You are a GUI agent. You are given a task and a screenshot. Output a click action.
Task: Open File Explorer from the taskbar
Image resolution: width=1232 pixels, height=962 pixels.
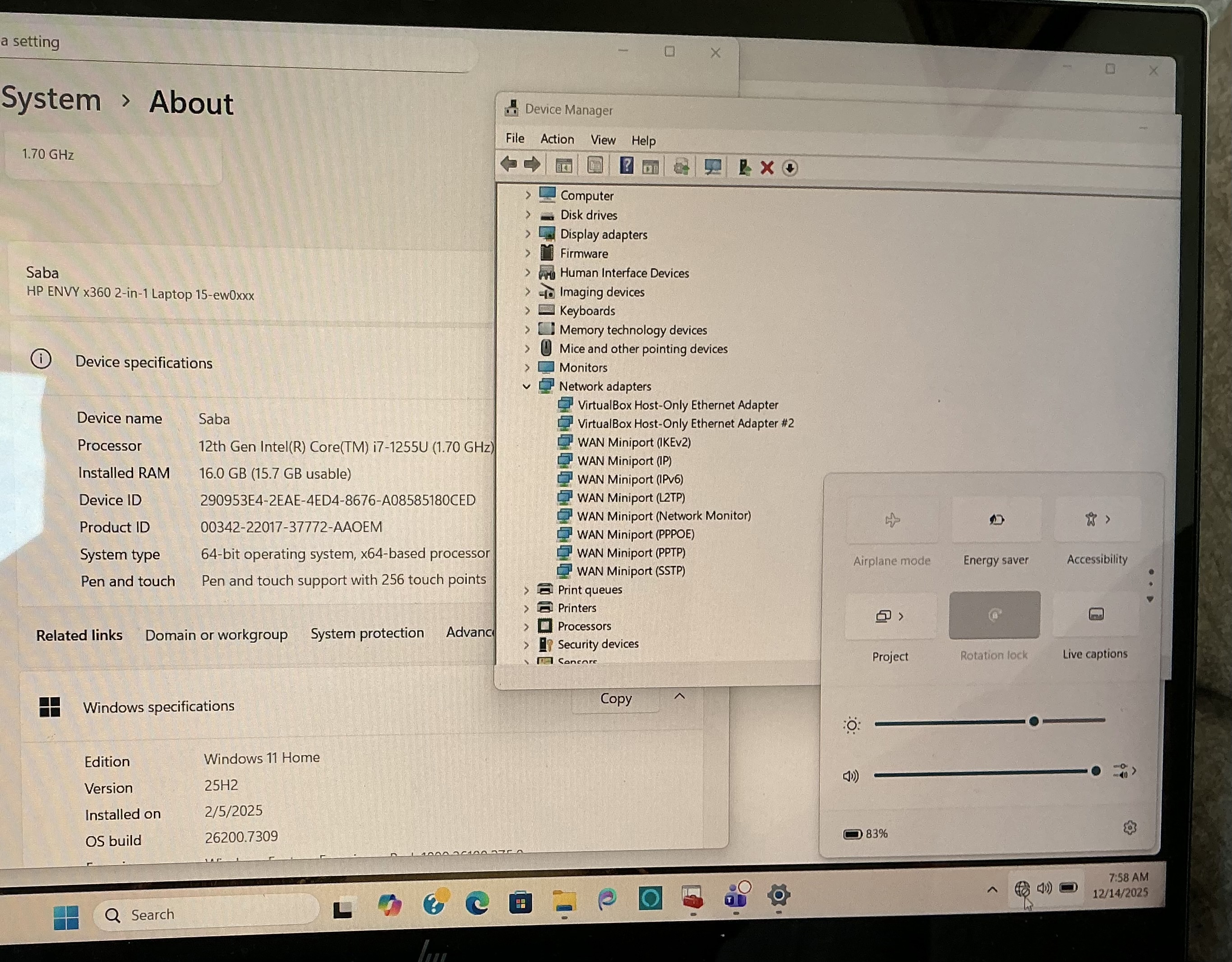click(x=564, y=901)
